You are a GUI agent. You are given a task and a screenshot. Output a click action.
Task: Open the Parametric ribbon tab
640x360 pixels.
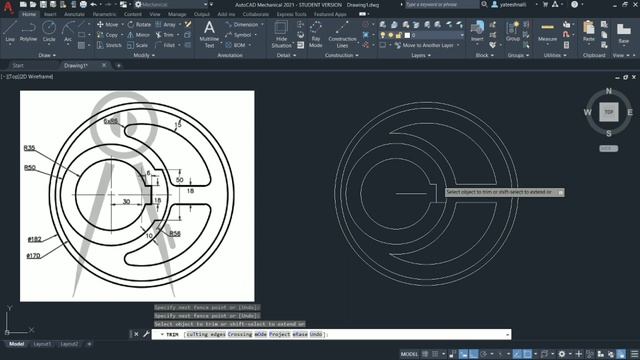[104, 14]
